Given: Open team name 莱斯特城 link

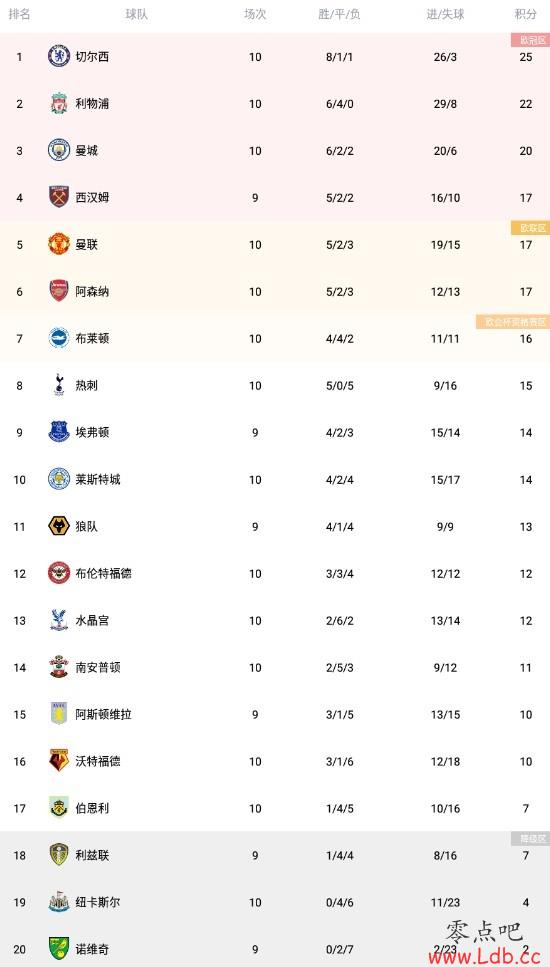Looking at the screenshot, I should click(98, 479).
